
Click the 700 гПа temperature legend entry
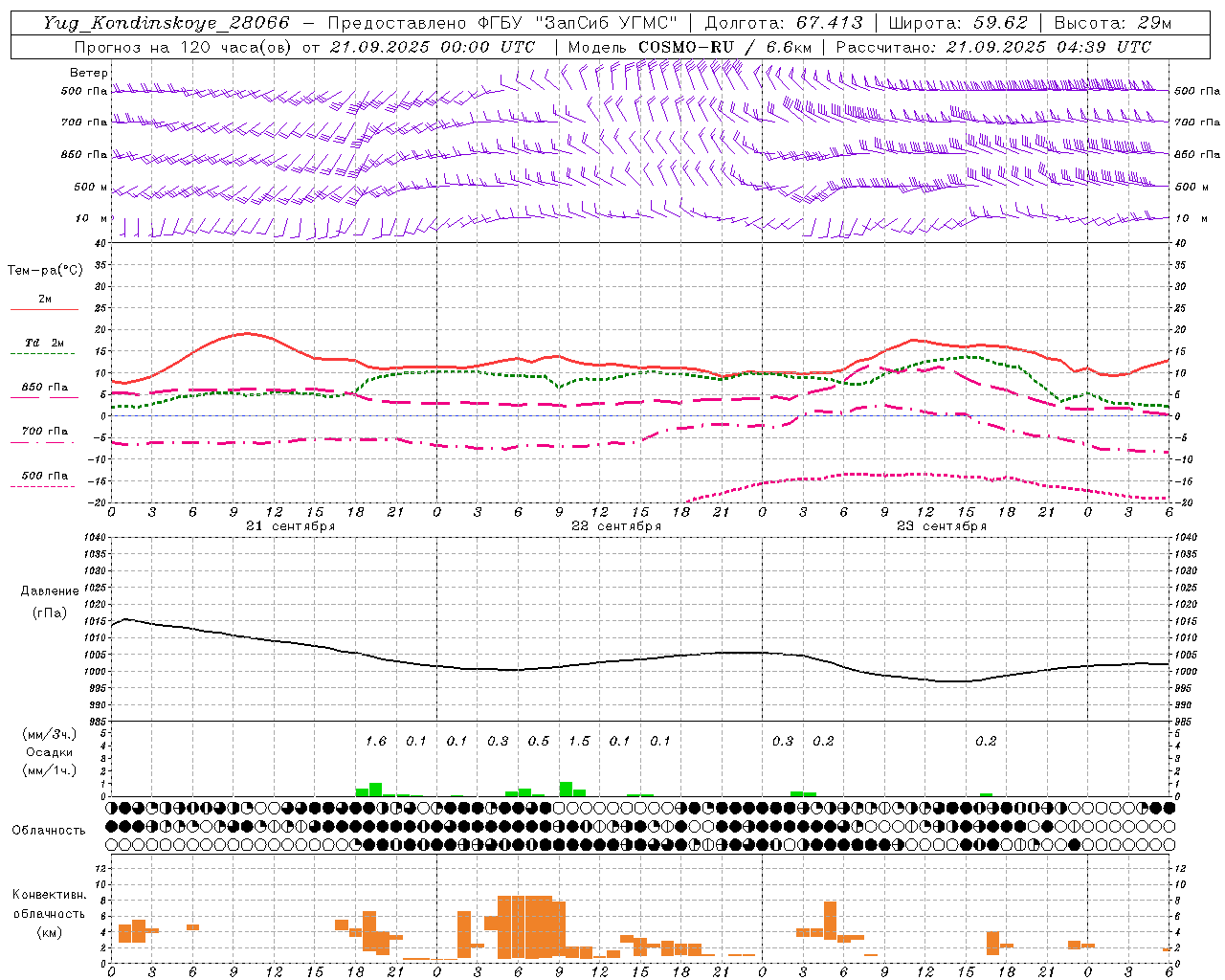pyautogui.click(x=45, y=431)
